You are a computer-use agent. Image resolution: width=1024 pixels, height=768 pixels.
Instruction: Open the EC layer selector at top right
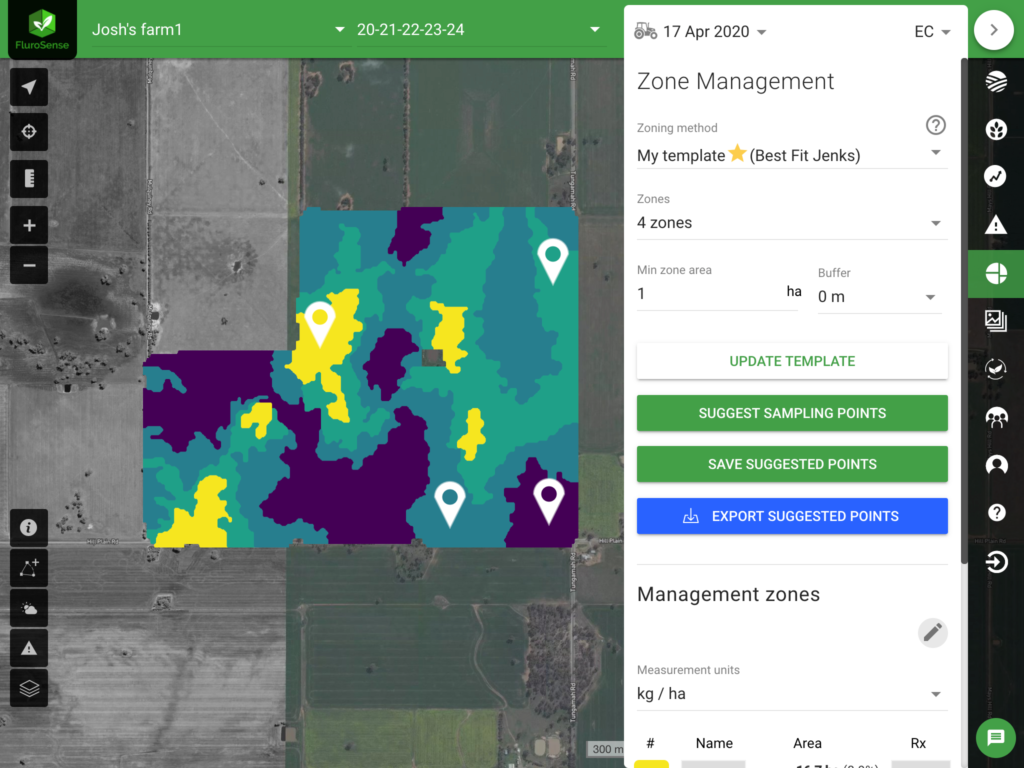click(x=929, y=31)
